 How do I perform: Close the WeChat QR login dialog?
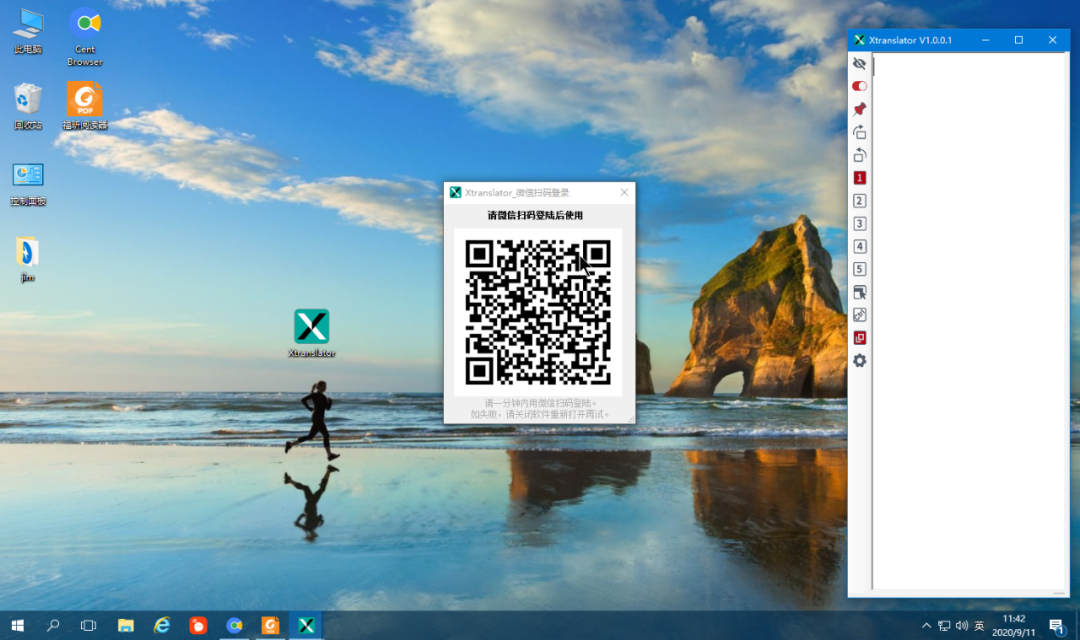(624, 192)
